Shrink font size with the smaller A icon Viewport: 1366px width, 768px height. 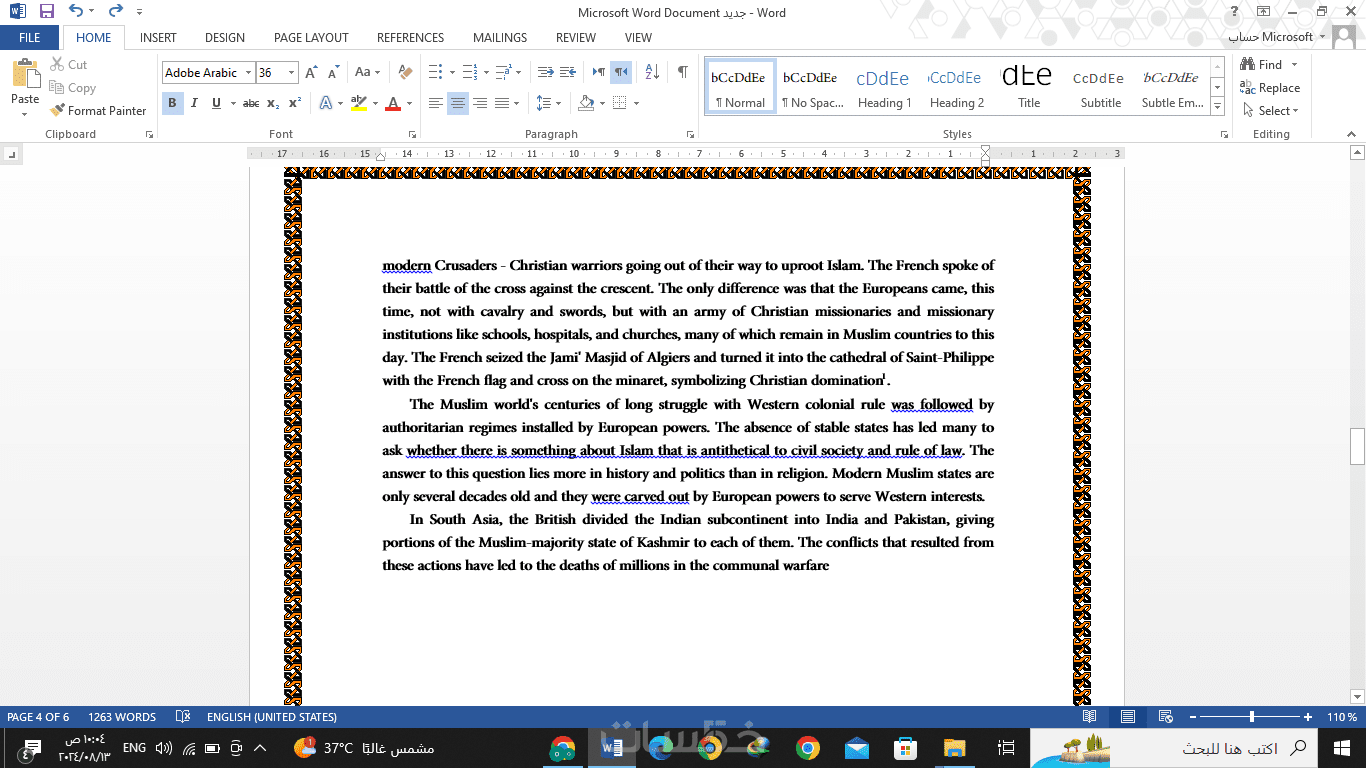pos(332,72)
